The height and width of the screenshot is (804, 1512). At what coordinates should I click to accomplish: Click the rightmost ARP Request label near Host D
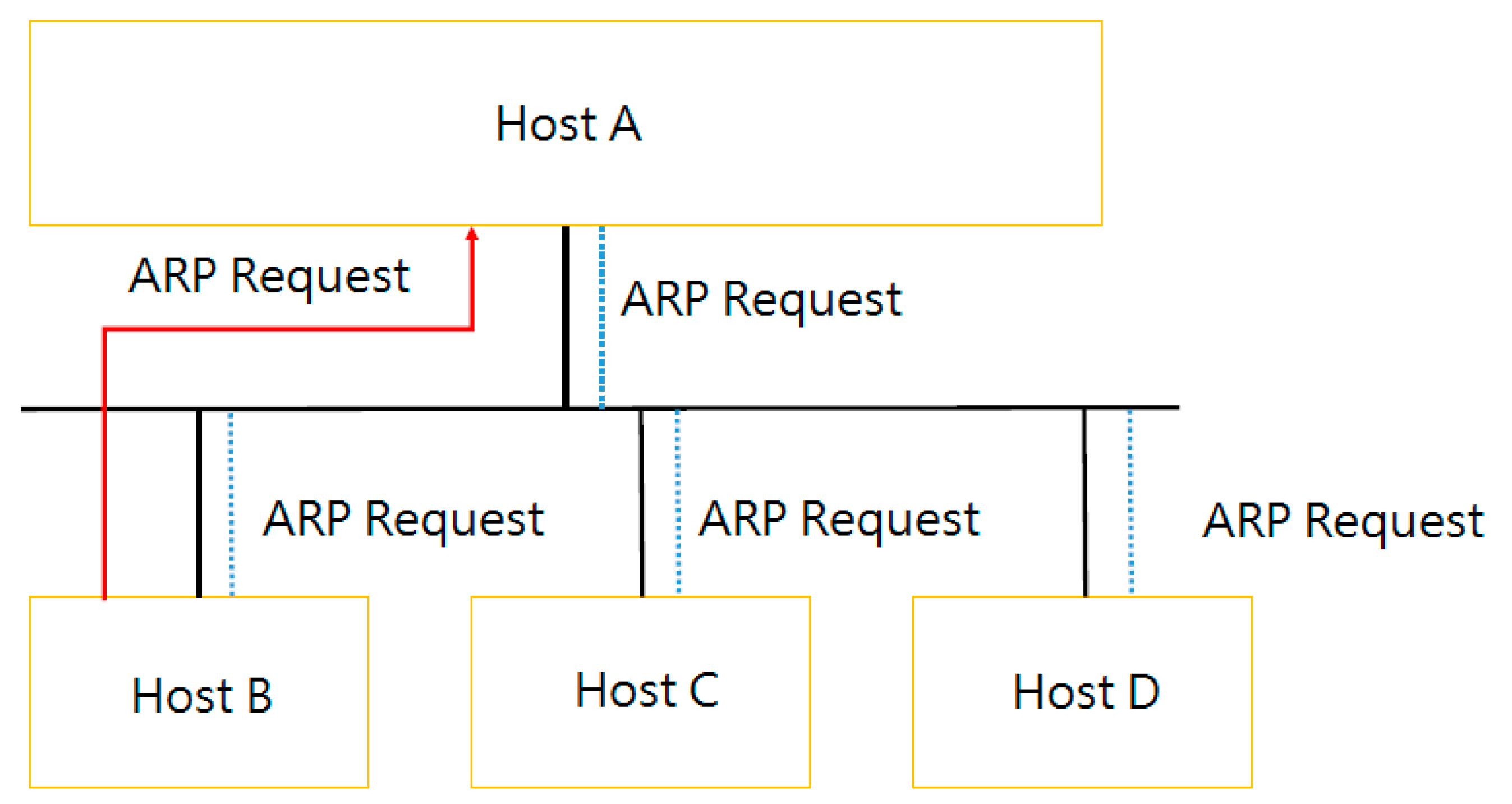coord(1343,521)
